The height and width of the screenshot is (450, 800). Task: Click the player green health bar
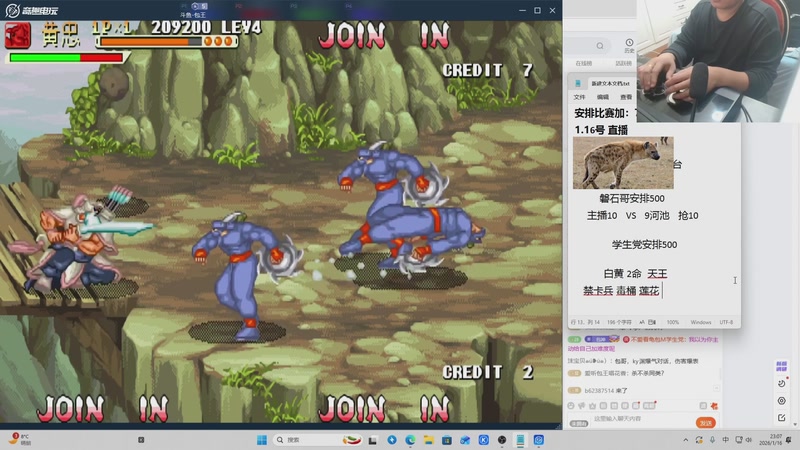click(x=66, y=58)
